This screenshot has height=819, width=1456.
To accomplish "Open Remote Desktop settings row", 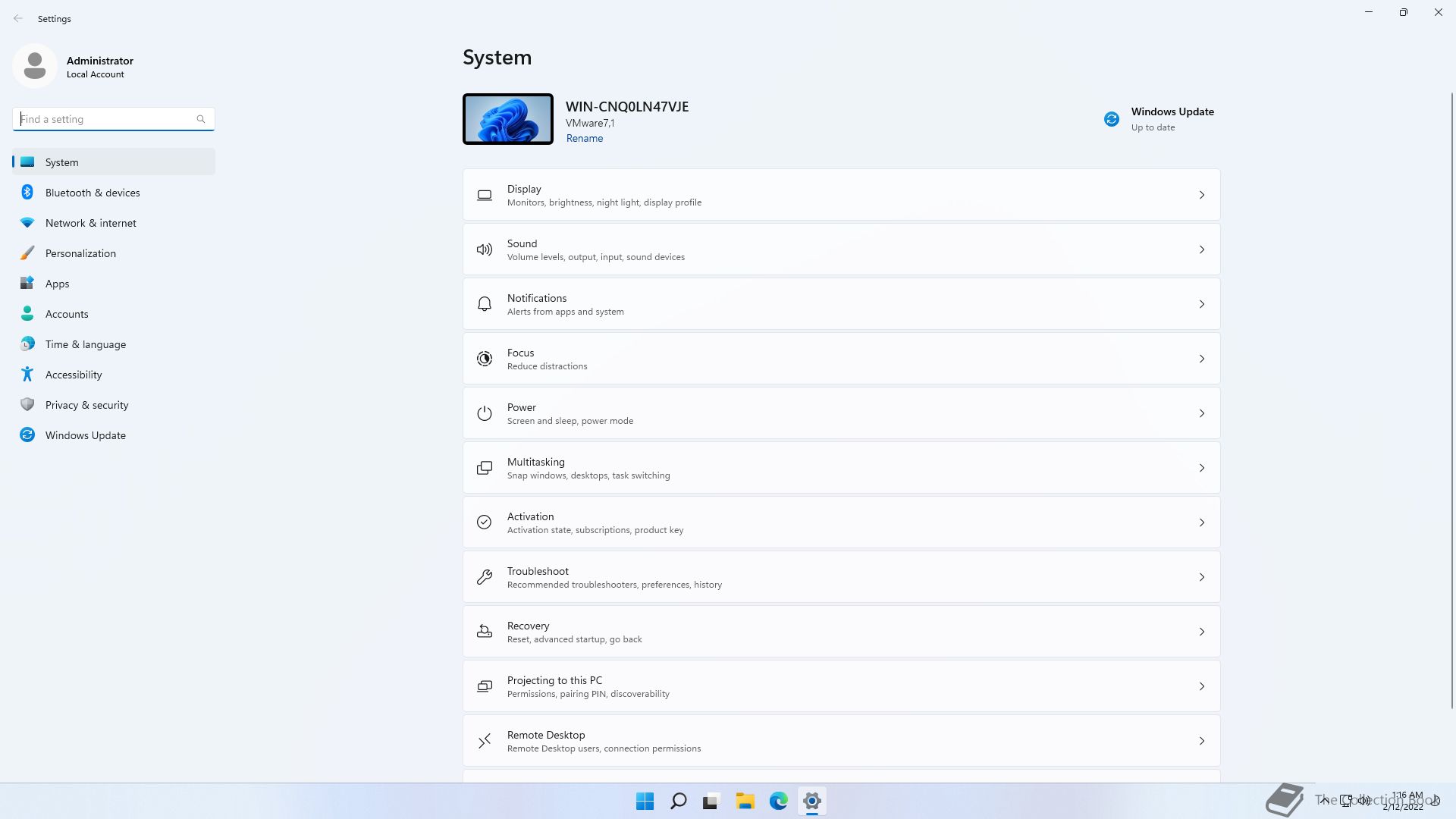I will click(x=841, y=741).
